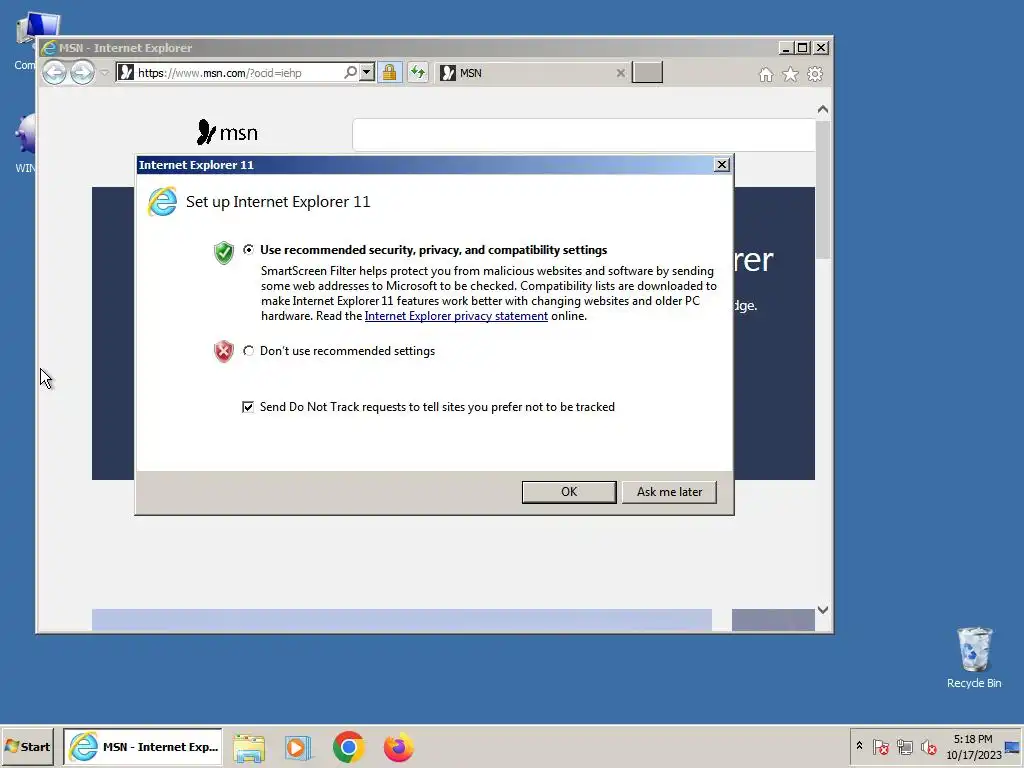Viewport: 1024px width, 768px height.
Task: Close the Internet Explorer 11 setup dialog
Action: tap(722, 165)
